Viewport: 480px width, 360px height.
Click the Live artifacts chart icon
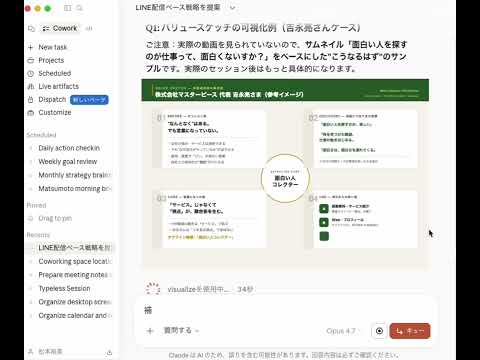tap(31, 87)
